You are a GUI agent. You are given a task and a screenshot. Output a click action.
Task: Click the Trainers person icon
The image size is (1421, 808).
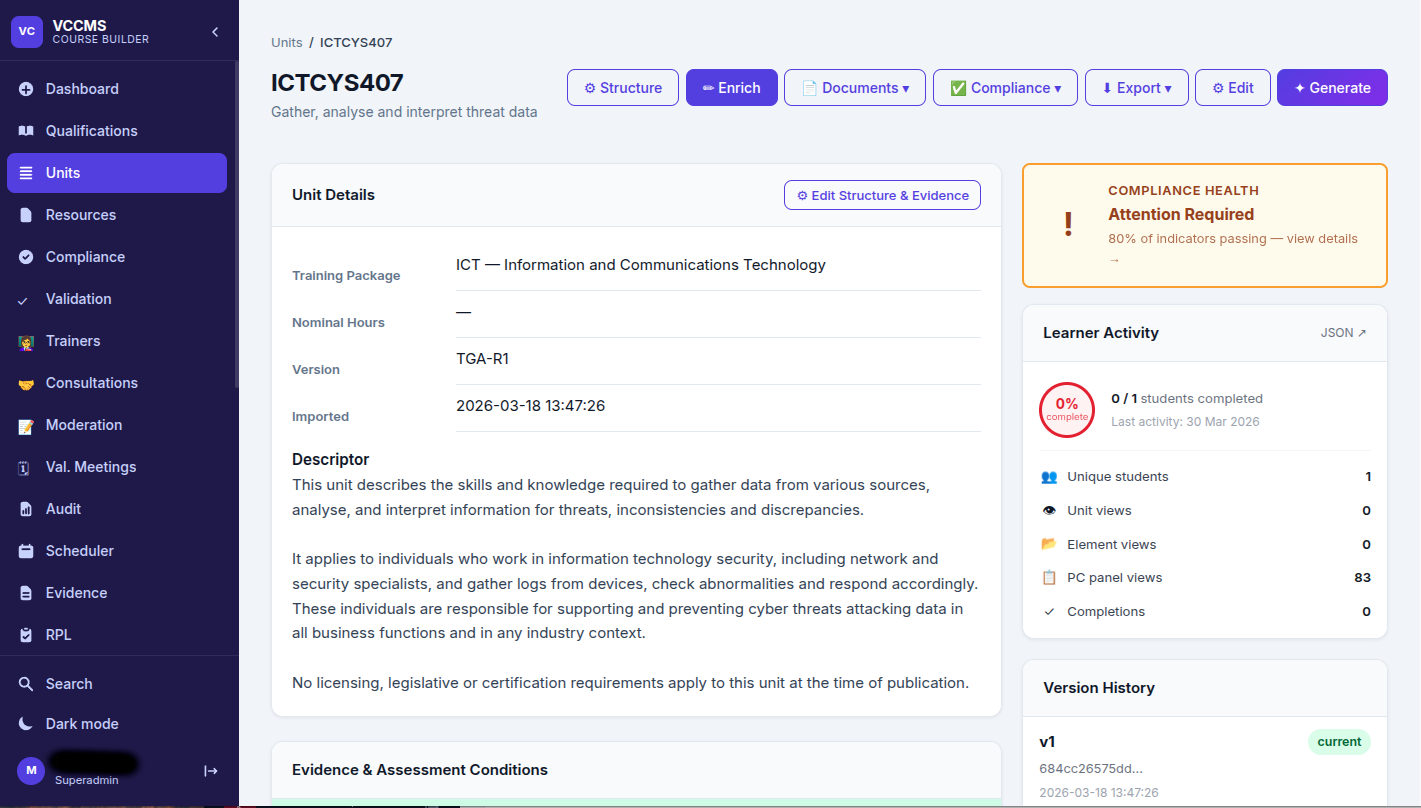pyautogui.click(x=26, y=342)
